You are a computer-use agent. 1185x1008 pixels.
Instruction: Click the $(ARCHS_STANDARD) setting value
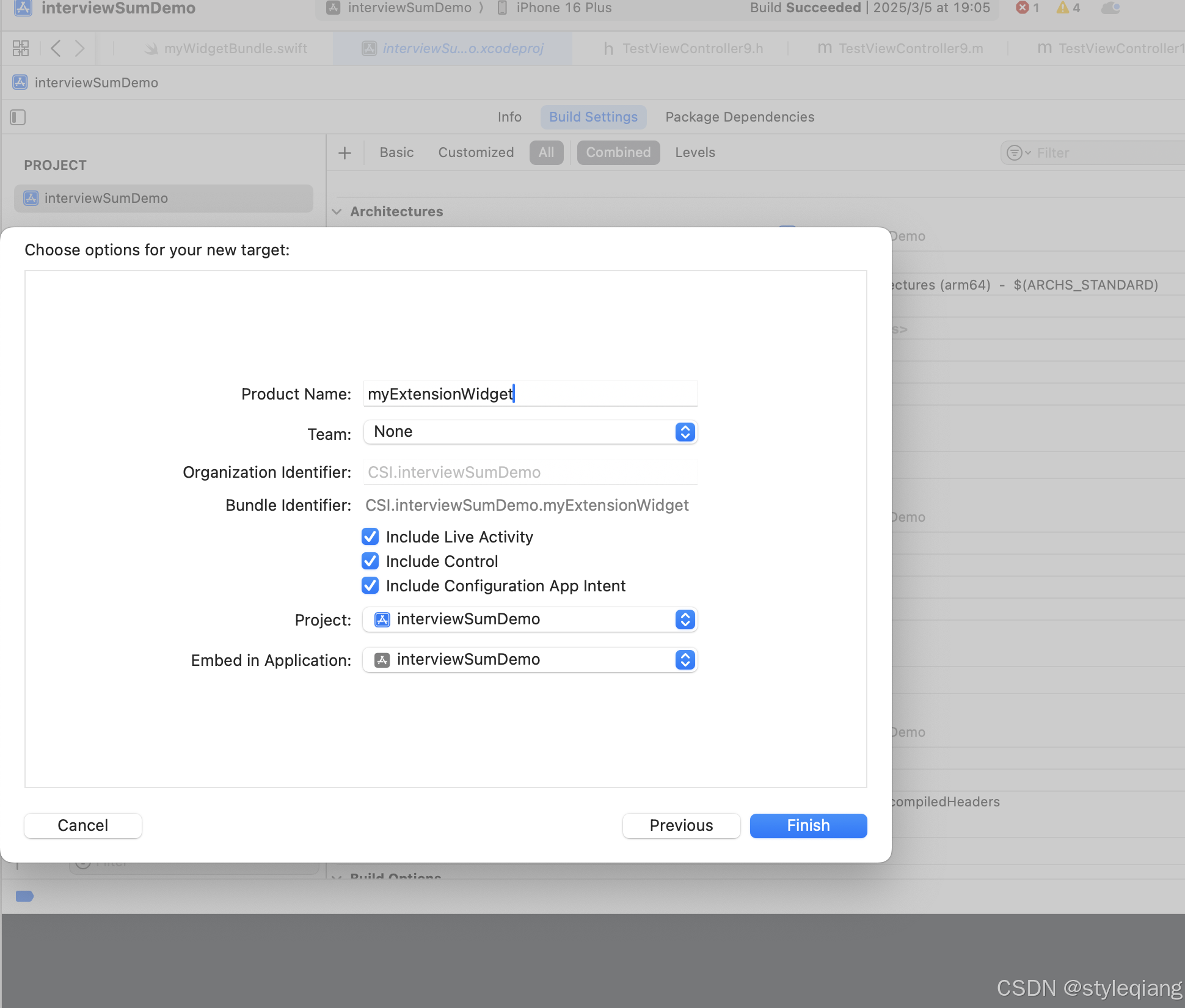1086,285
